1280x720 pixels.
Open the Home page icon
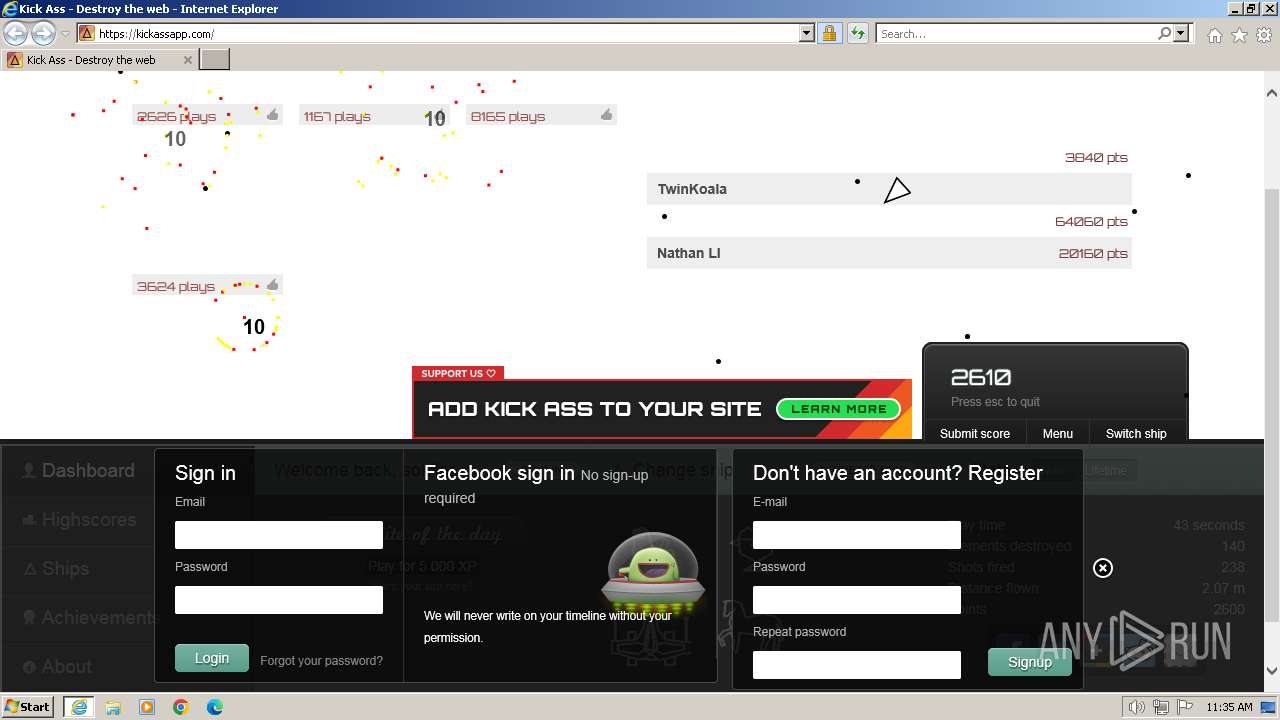[x=1214, y=35]
